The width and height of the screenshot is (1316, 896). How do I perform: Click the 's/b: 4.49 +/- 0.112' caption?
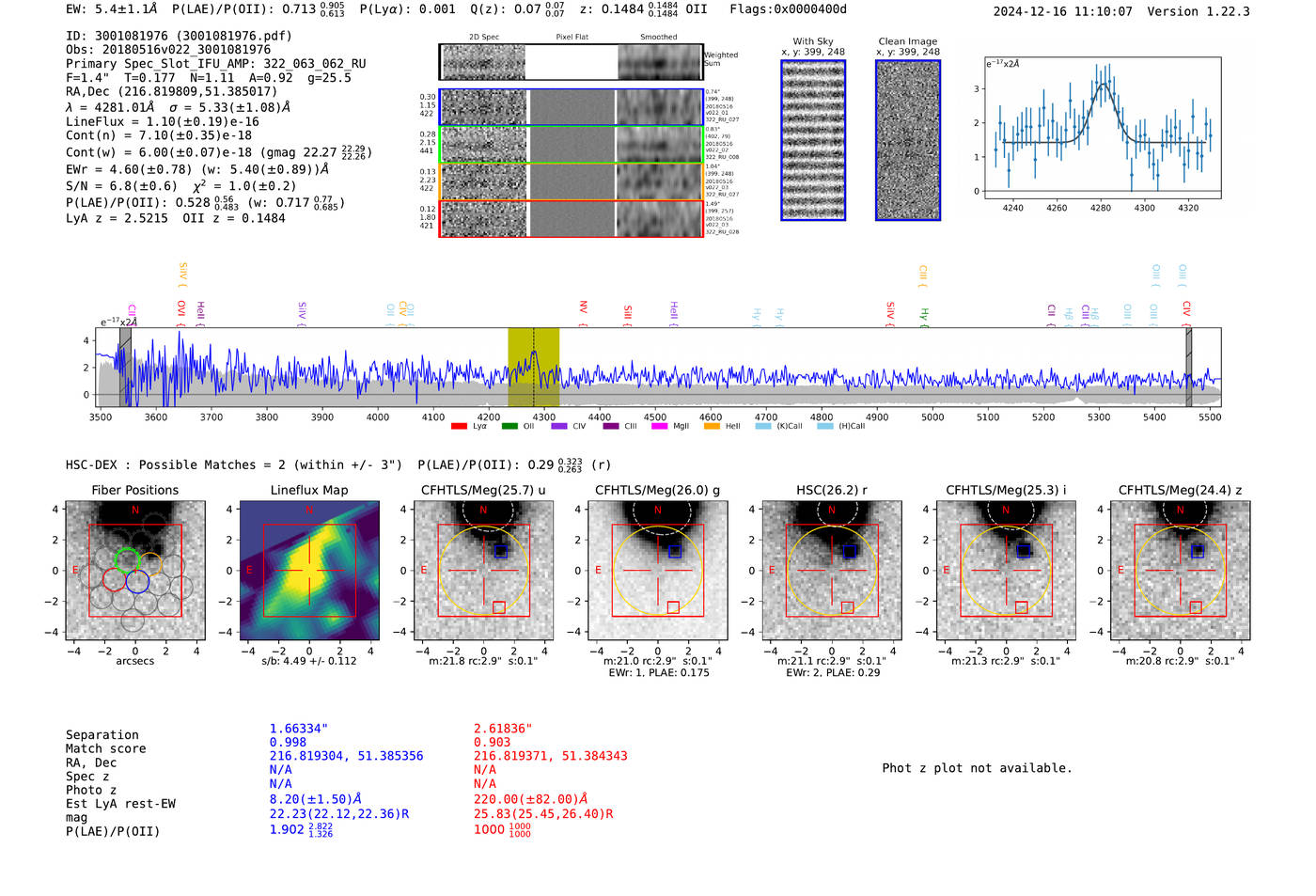click(309, 661)
